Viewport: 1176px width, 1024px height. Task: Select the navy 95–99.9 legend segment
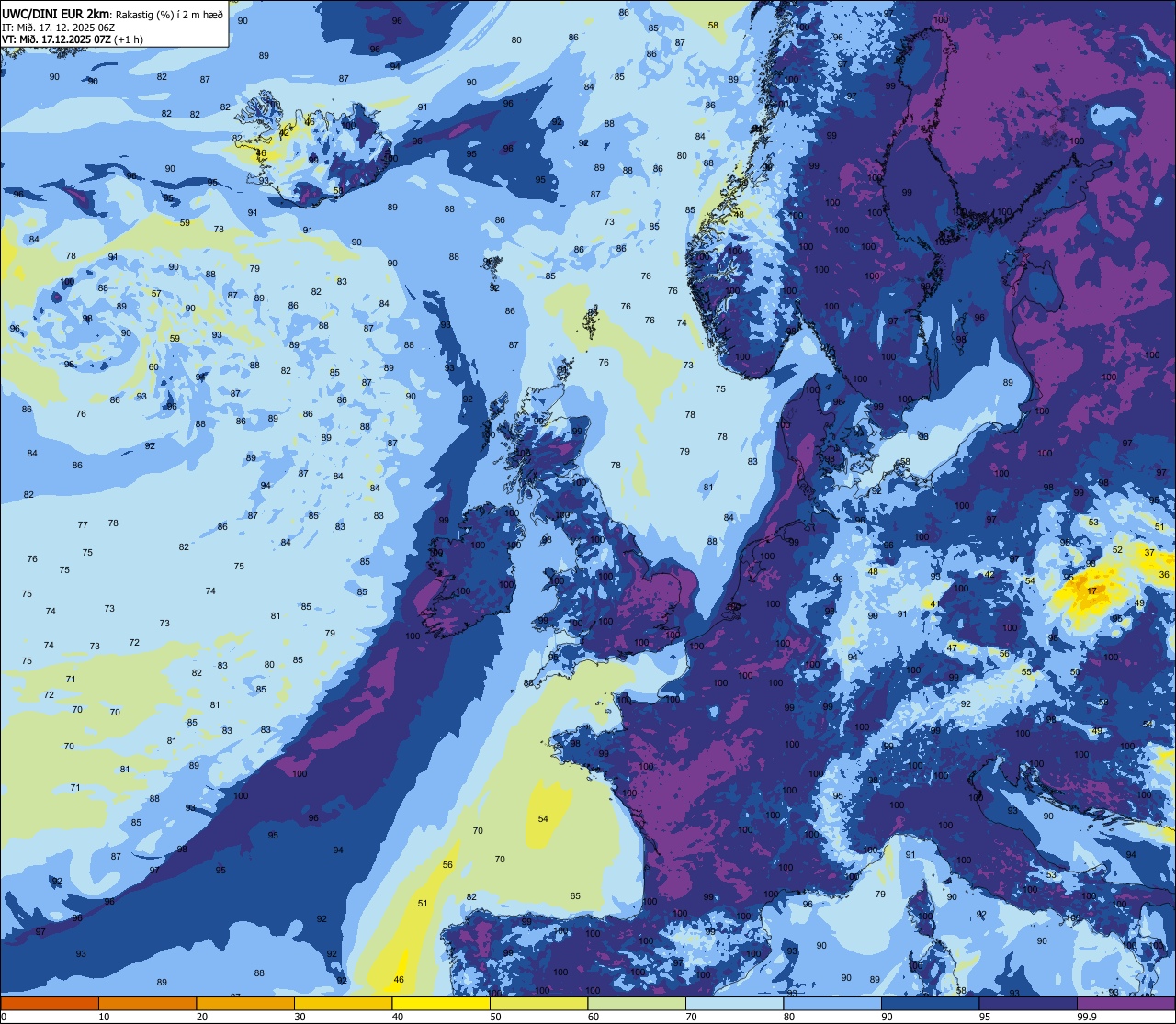coord(1028,1003)
